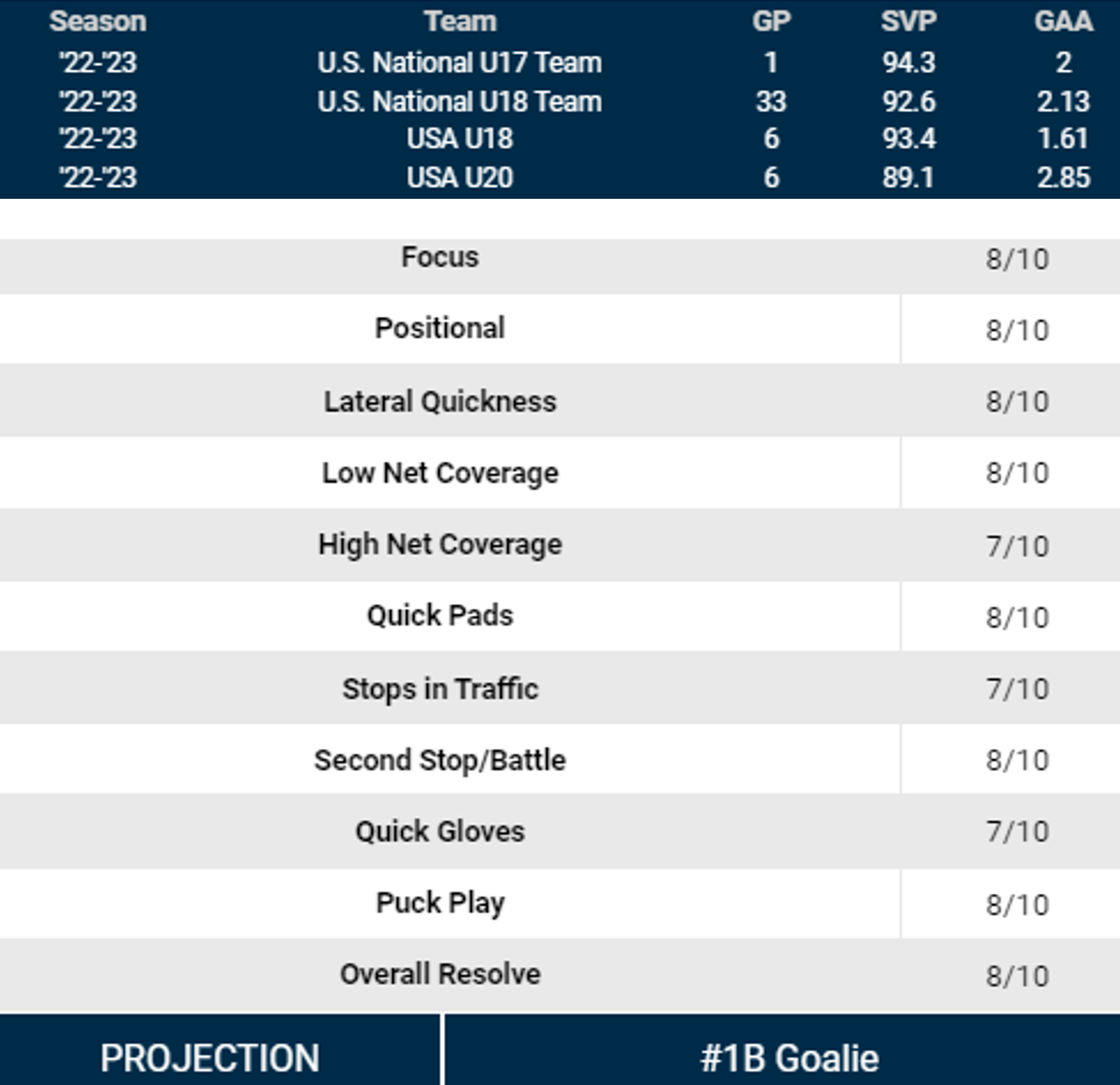Click the Quick Pads attribute label

440,616
